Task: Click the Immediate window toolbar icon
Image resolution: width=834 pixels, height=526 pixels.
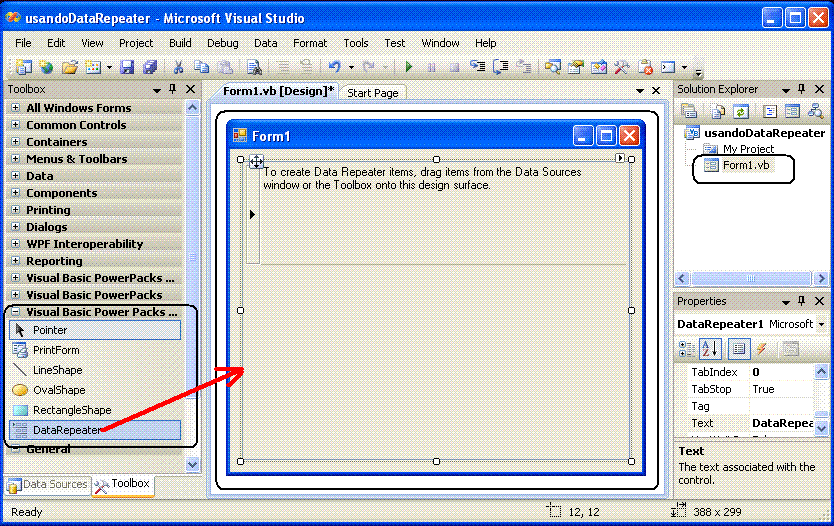Action: coord(668,67)
